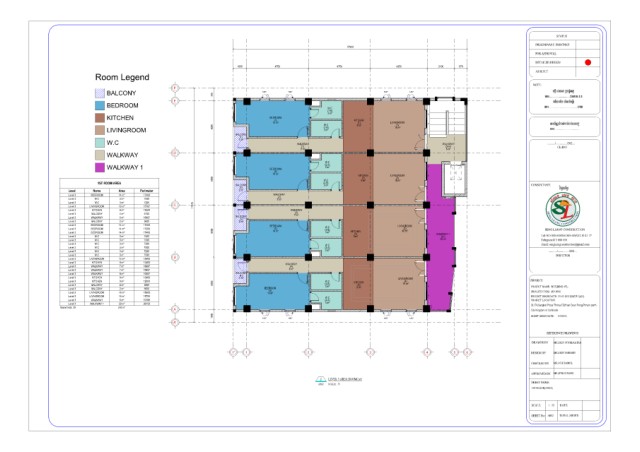Screen dimensions: 640x452
Task: Click the SL company logo
Action: (563, 209)
